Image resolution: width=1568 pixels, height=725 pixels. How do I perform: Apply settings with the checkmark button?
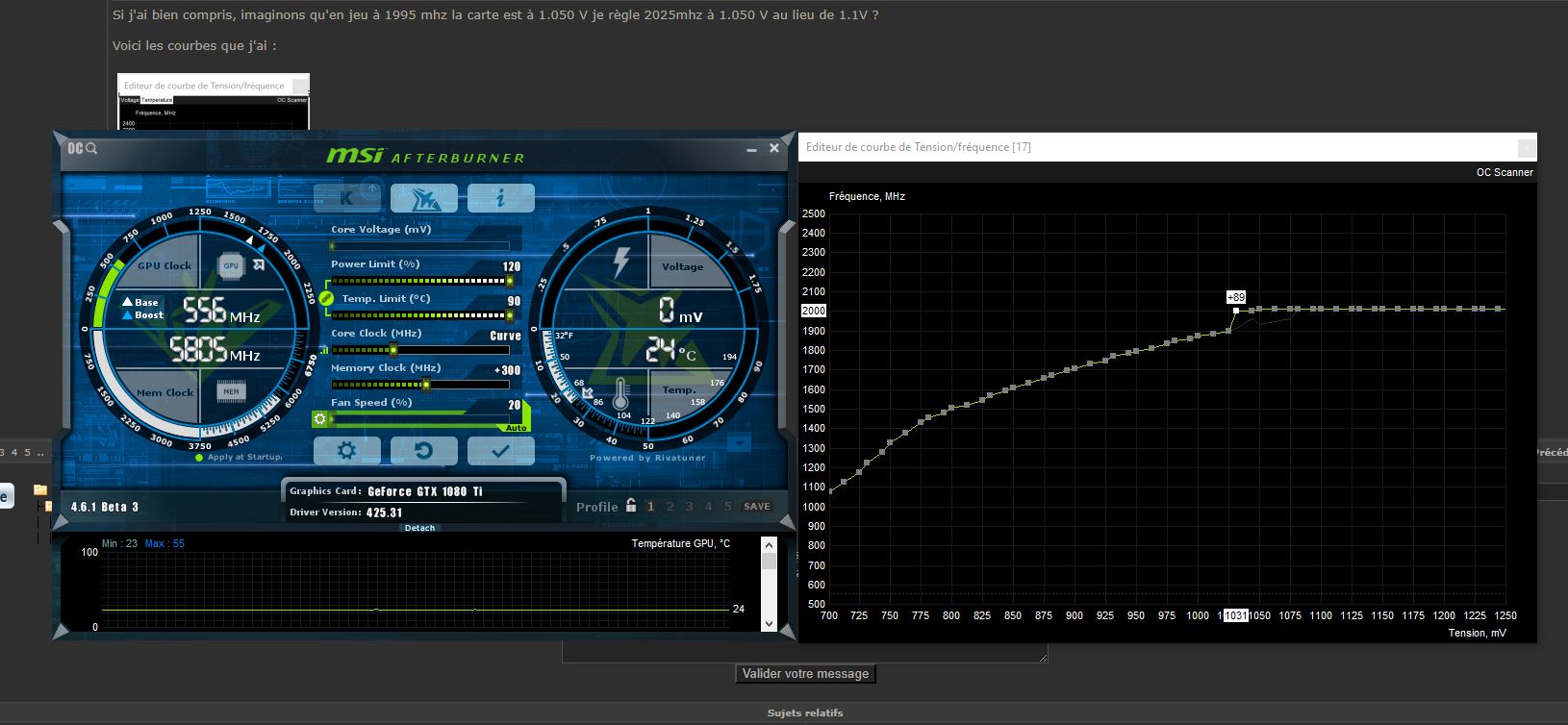(500, 450)
